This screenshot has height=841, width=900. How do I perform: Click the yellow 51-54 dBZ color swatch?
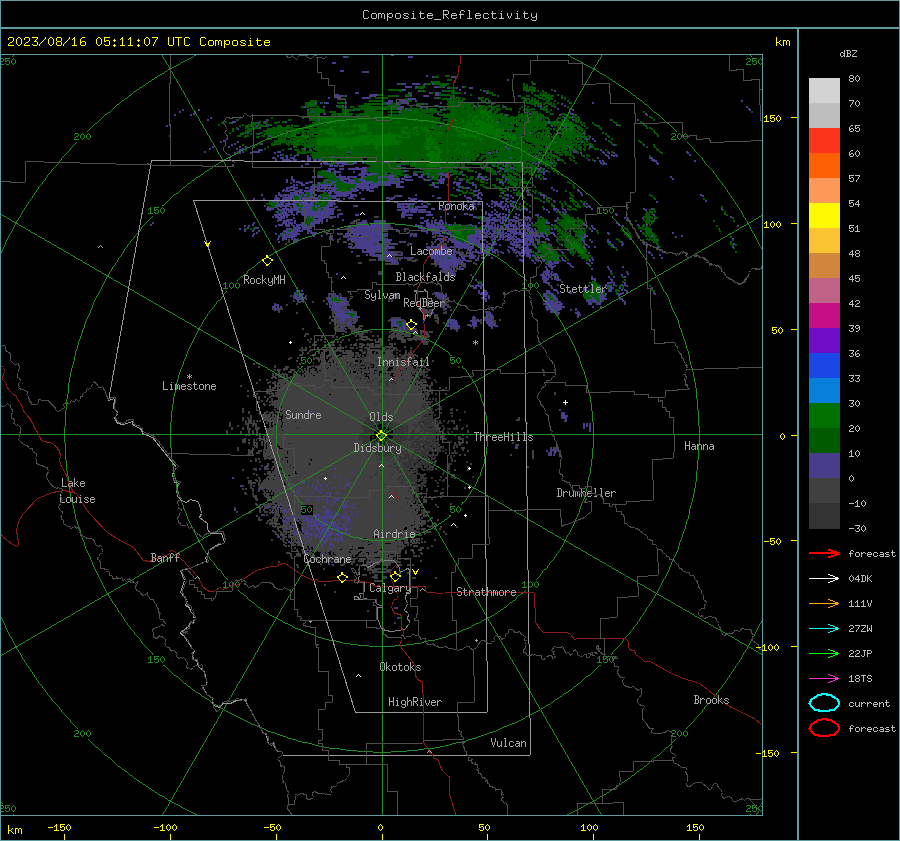click(x=824, y=216)
